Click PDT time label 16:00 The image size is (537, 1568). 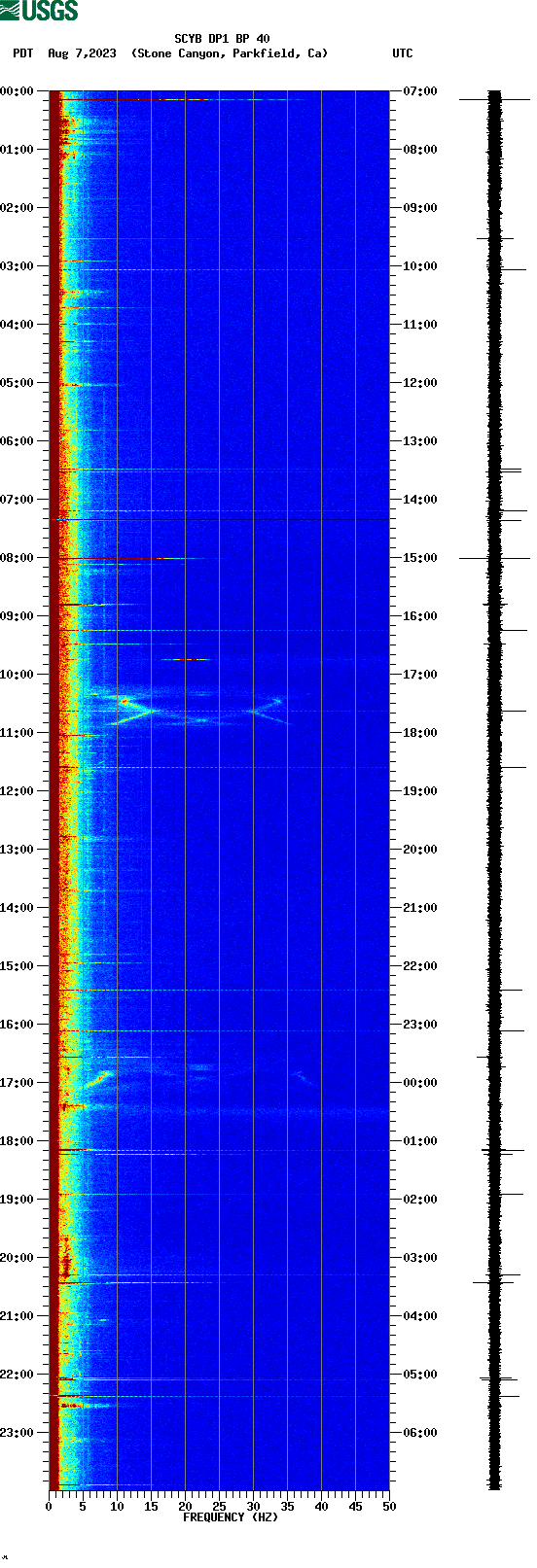tap(18, 1025)
